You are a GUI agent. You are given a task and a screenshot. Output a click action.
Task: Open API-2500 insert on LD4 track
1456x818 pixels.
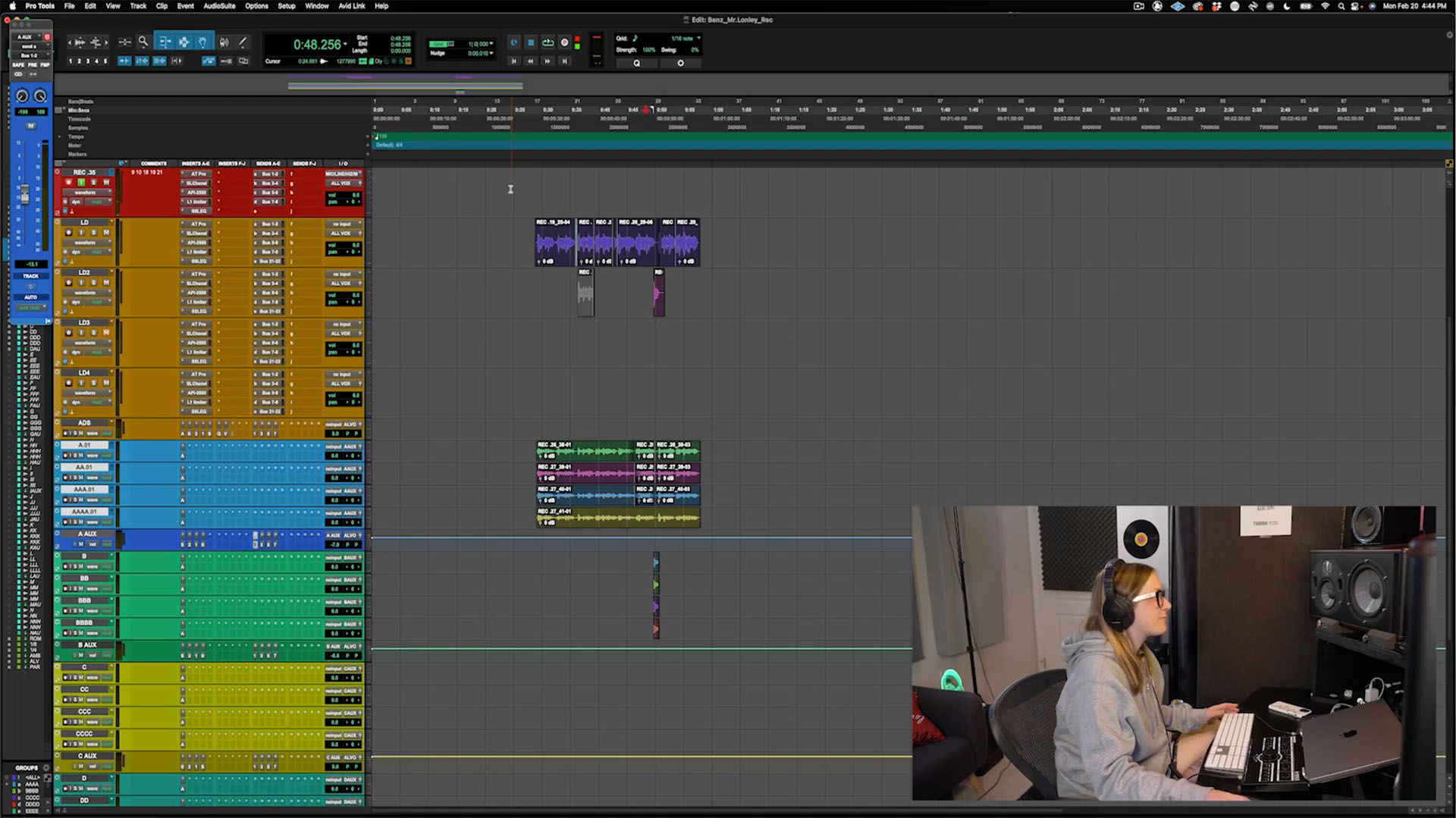(x=196, y=393)
